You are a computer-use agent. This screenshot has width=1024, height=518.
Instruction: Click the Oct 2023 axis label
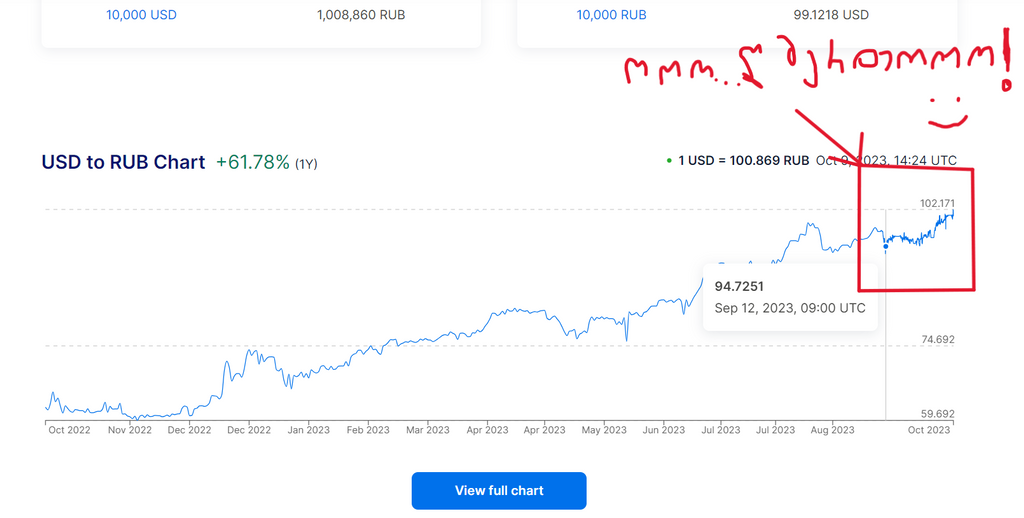(x=928, y=430)
